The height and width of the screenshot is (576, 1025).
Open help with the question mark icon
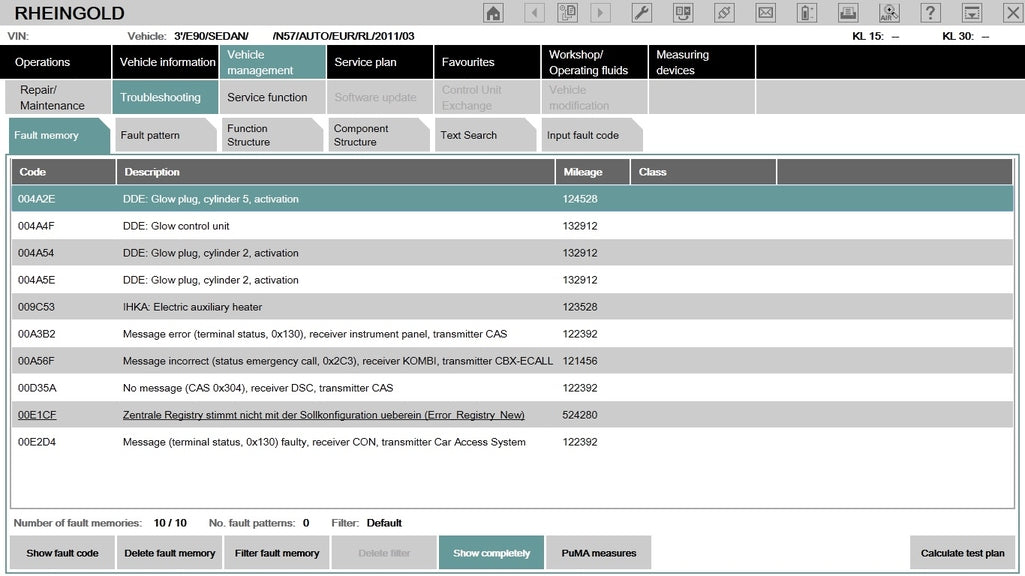(x=931, y=12)
